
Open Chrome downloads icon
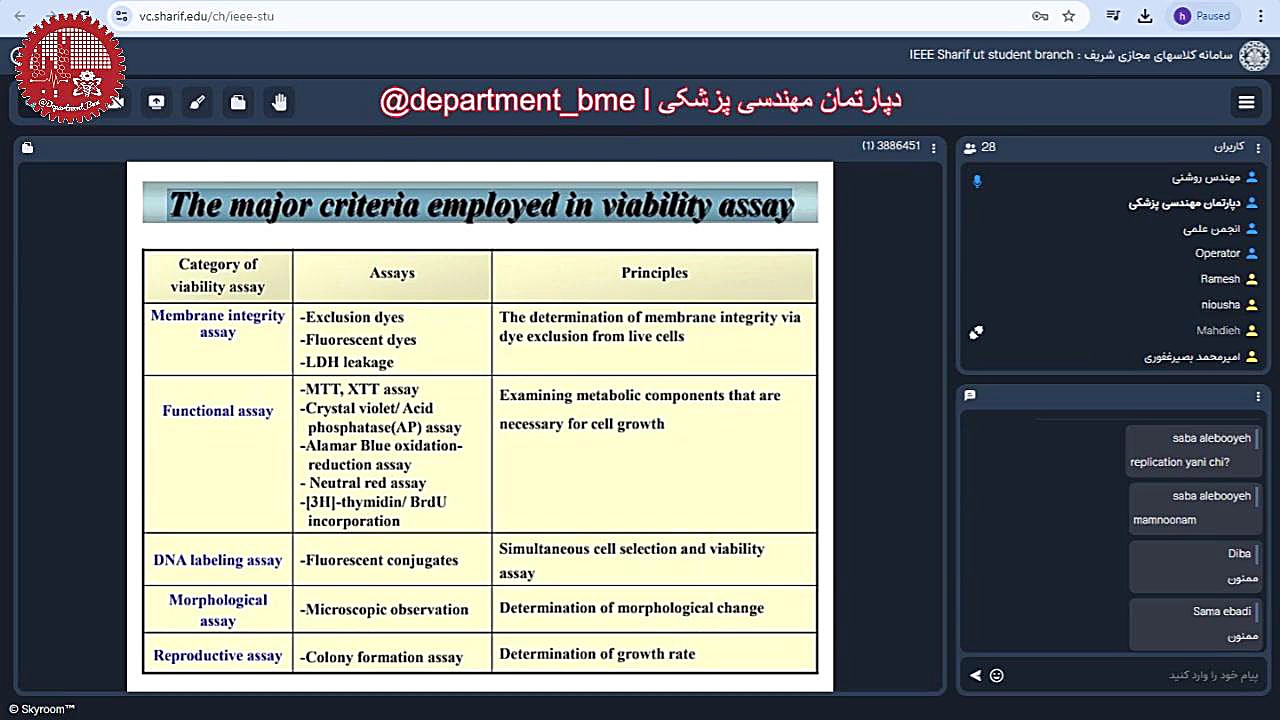coord(1145,16)
